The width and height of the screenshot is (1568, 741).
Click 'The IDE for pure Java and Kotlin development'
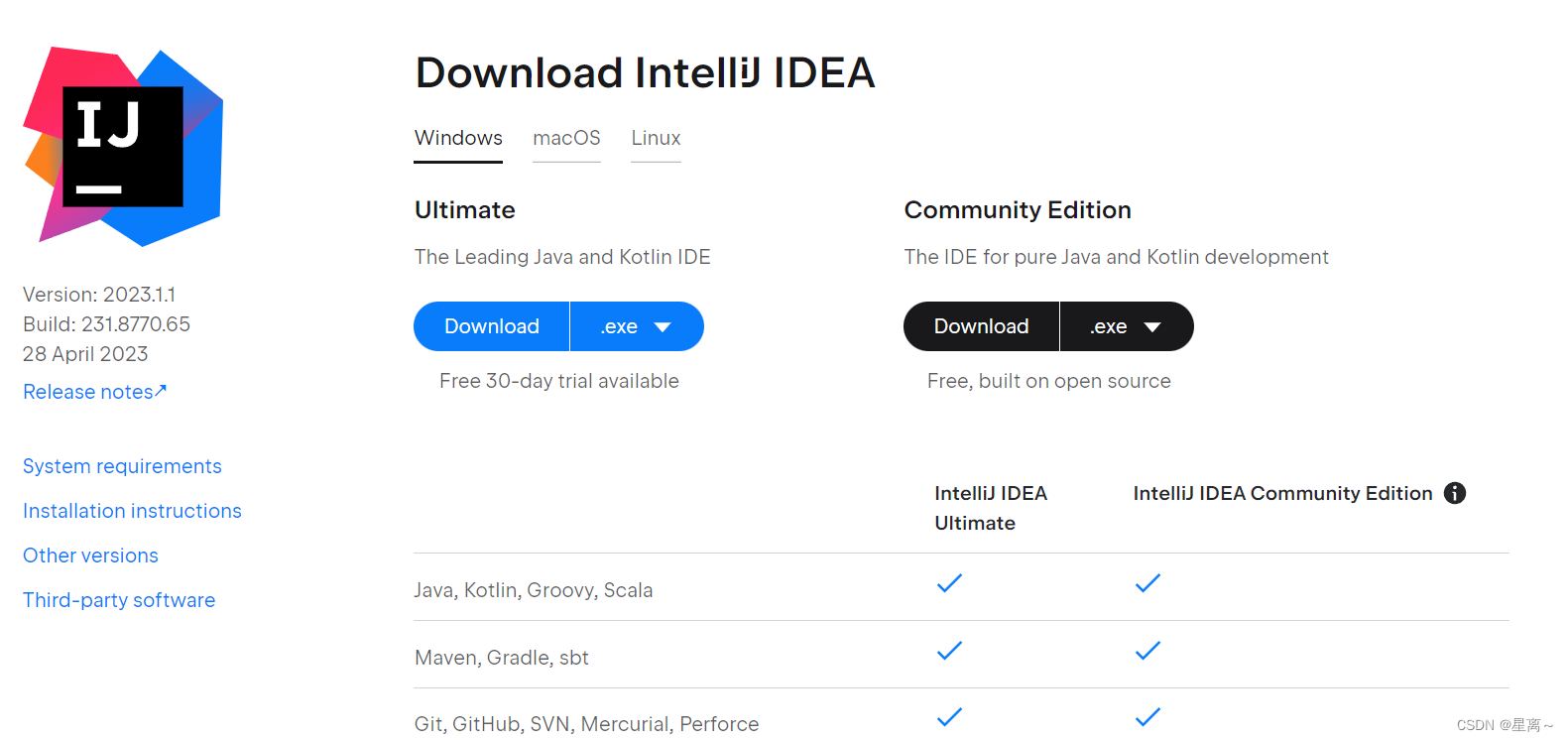click(x=1116, y=257)
